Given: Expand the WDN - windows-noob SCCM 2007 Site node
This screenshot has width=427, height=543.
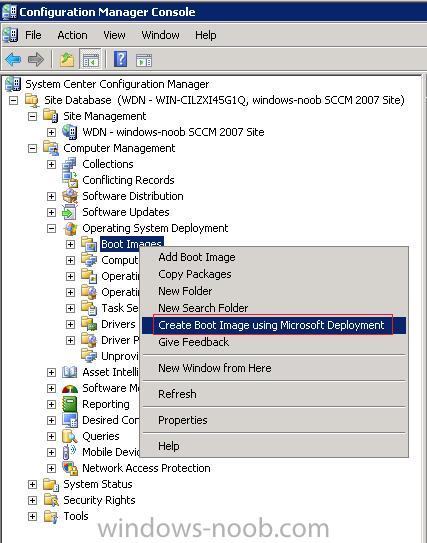Looking at the screenshot, I should click(x=51, y=132).
